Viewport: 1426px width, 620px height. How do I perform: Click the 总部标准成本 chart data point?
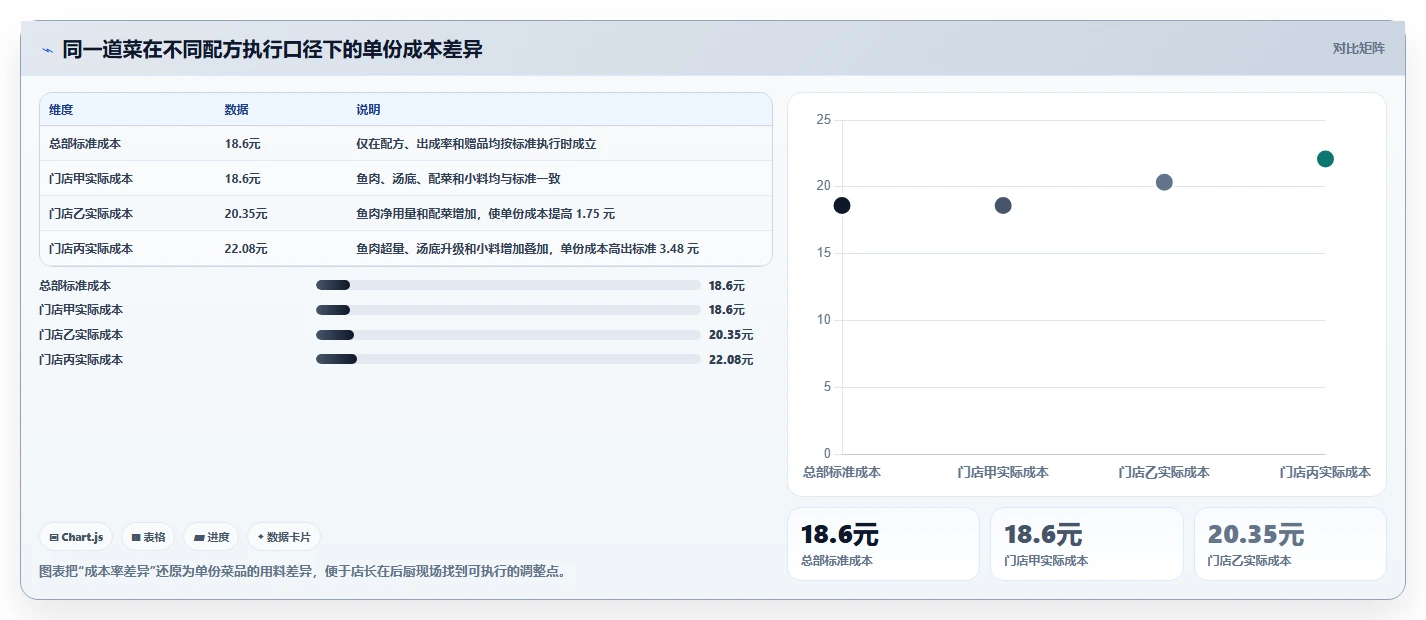point(842,206)
